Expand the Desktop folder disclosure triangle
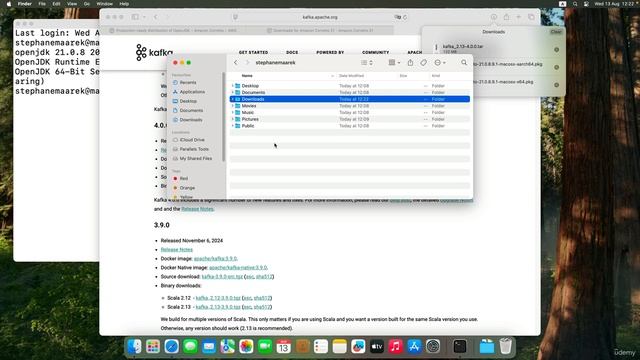This screenshot has height=360, width=640. pyautogui.click(x=233, y=86)
